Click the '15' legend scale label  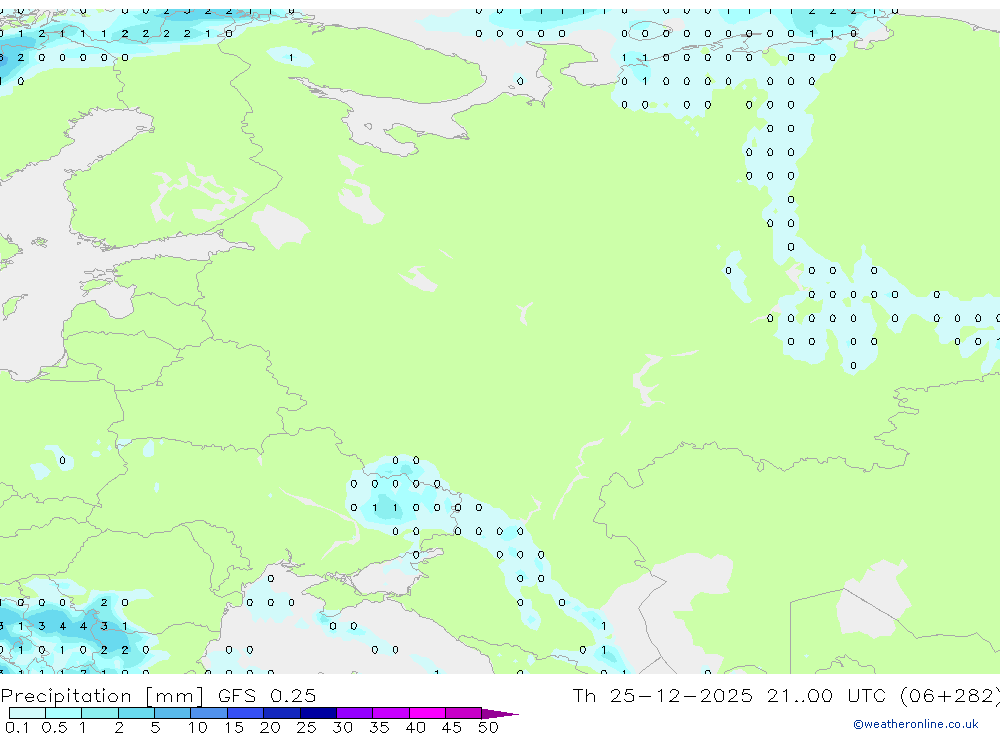pos(234,727)
